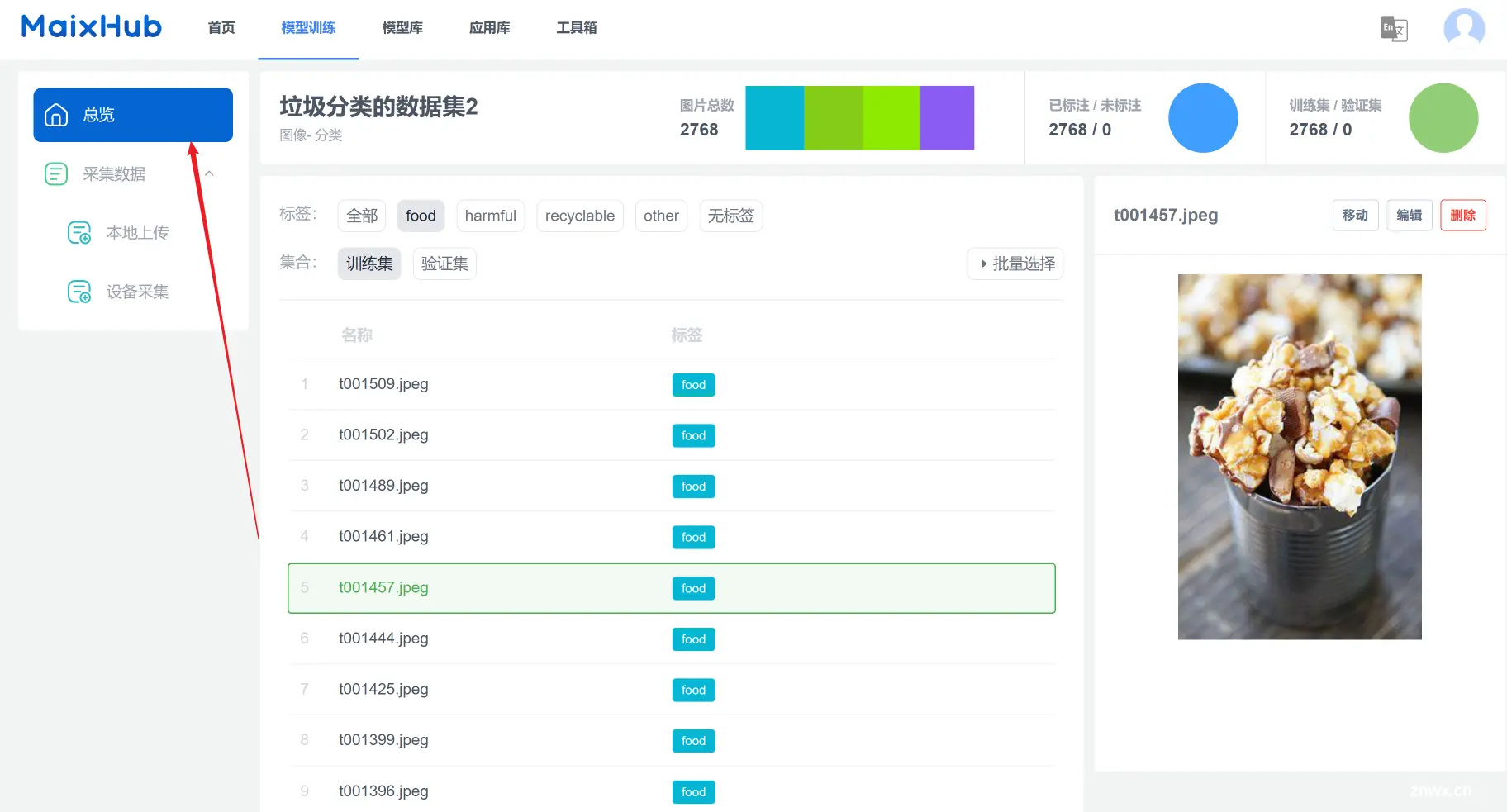Select the 训练集 set filter
Screen dimensions: 1507x812
click(369, 264)
